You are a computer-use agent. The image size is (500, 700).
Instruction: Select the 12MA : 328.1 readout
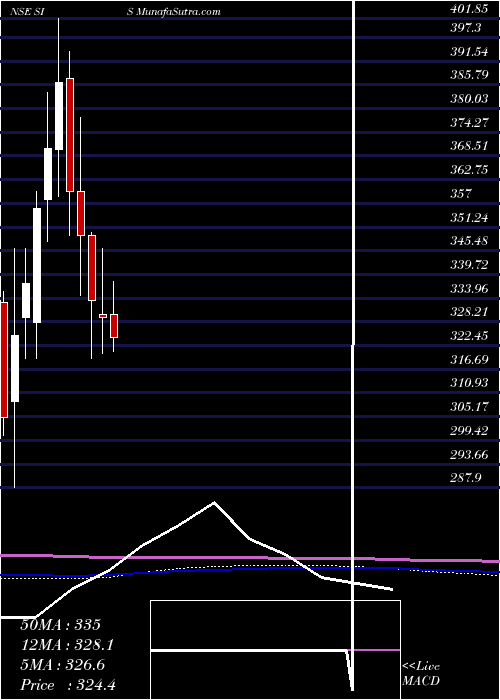66,644
